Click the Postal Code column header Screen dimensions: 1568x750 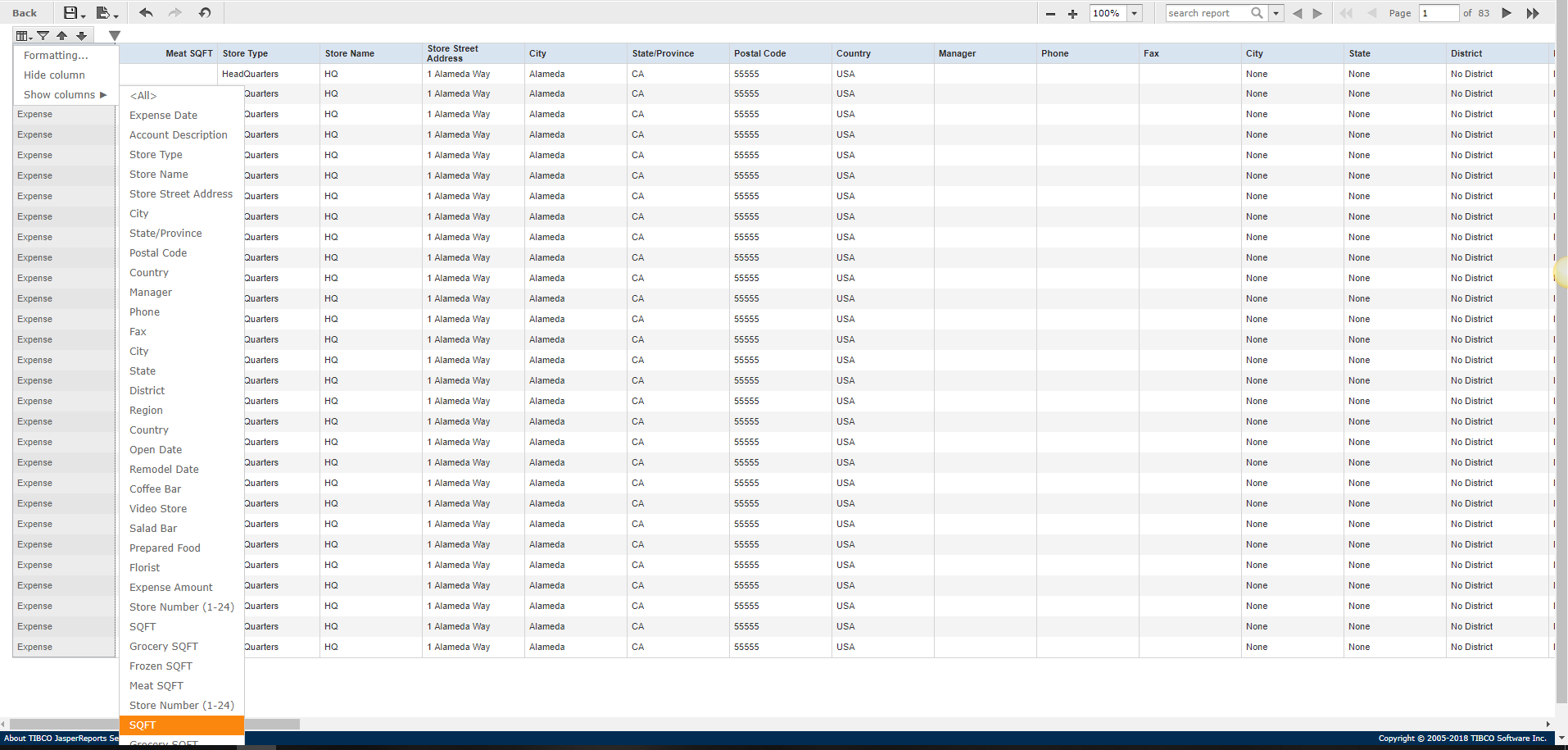point(780,53)
